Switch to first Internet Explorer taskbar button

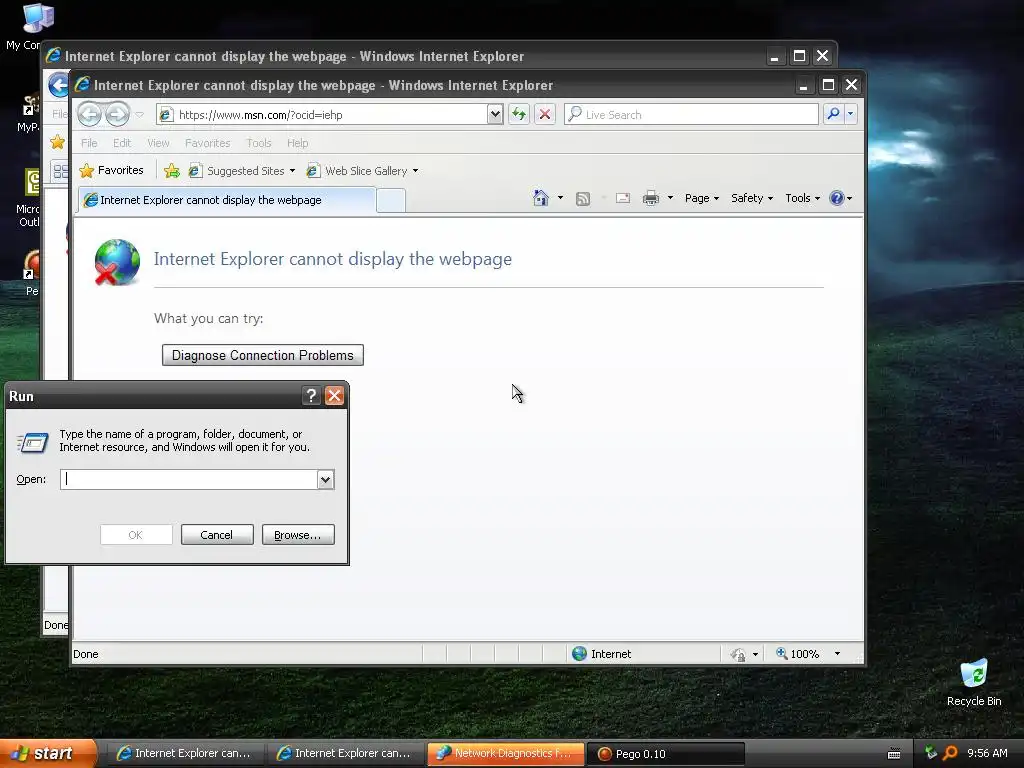tap(184, 754)
